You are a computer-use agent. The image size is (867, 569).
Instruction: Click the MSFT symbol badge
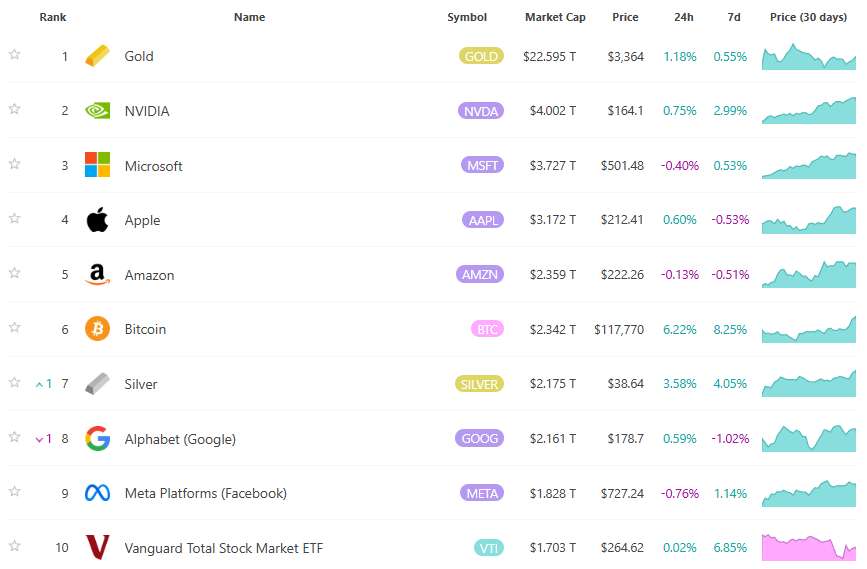[482, 165]
